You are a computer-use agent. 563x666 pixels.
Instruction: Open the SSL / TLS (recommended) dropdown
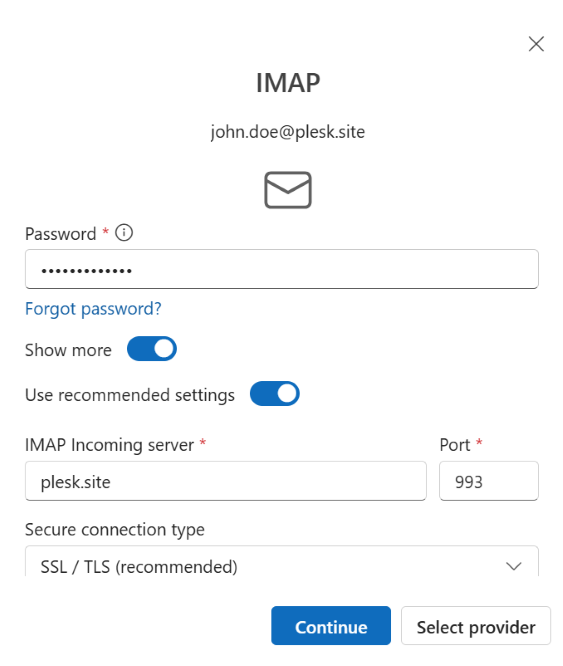[x=282, y=562]
